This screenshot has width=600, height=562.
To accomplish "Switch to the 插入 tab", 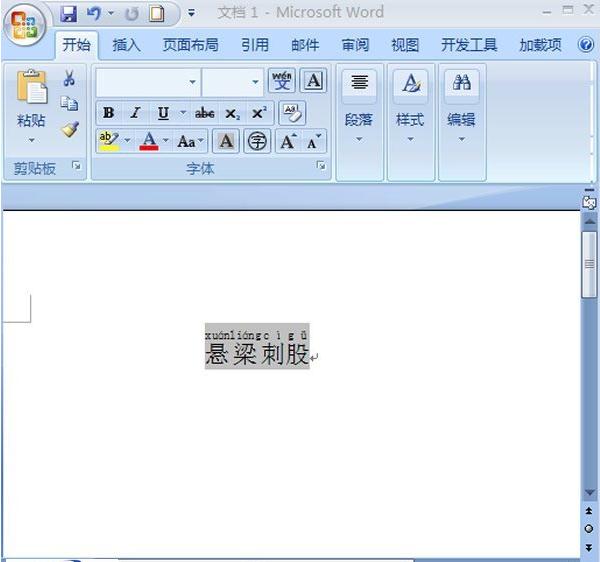I will click(x=126, y=45).
